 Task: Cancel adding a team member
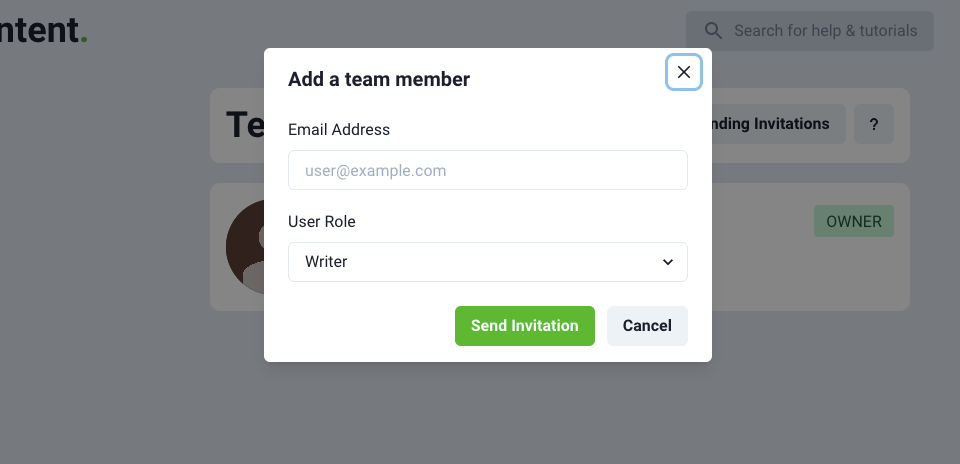tap(647, 326)
